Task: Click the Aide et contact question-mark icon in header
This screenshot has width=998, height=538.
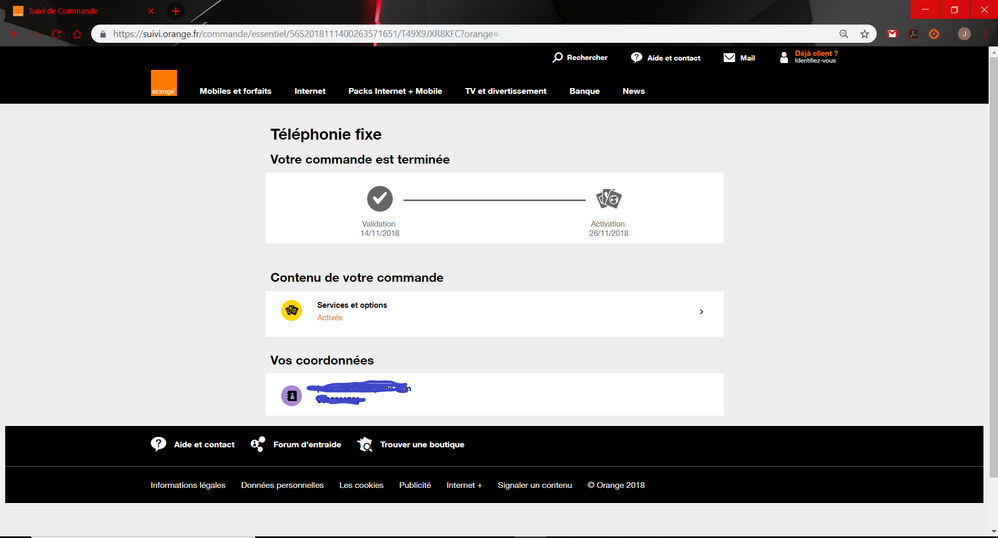Action: pyautogui.click(x=636, y=57)
